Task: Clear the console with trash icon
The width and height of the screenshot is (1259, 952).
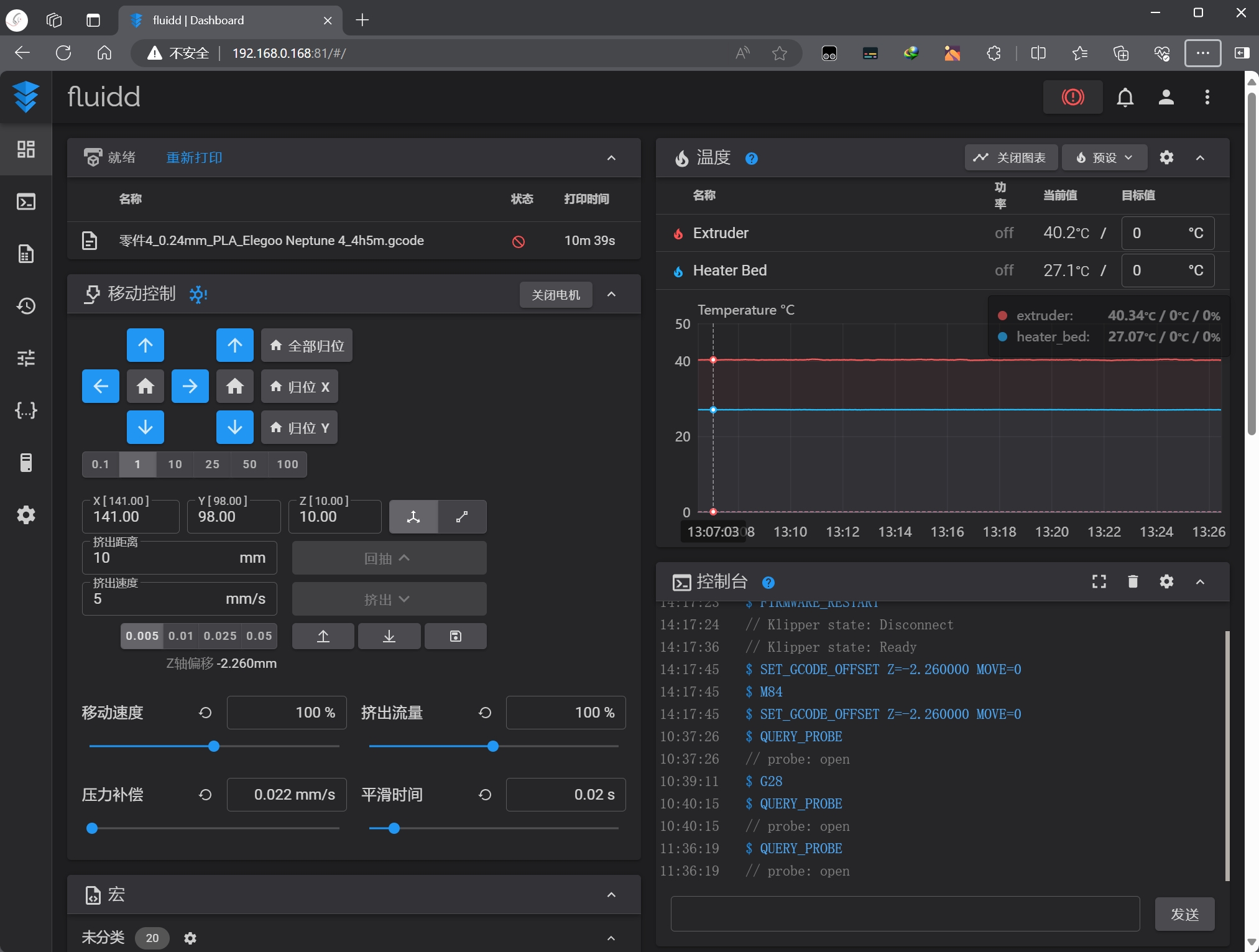Action: [x=1133, y=581]
